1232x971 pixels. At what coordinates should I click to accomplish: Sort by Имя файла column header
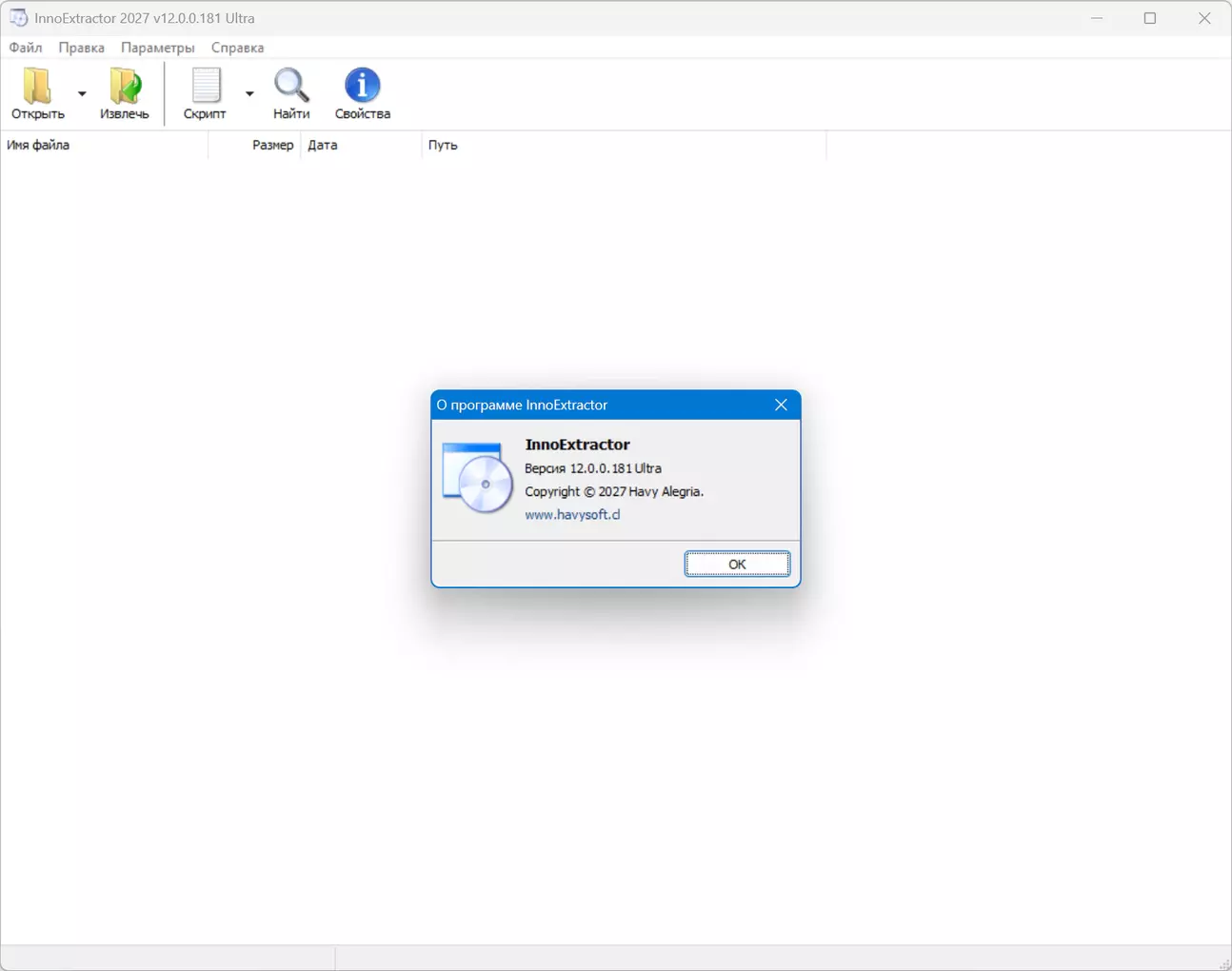coord(104,145)
